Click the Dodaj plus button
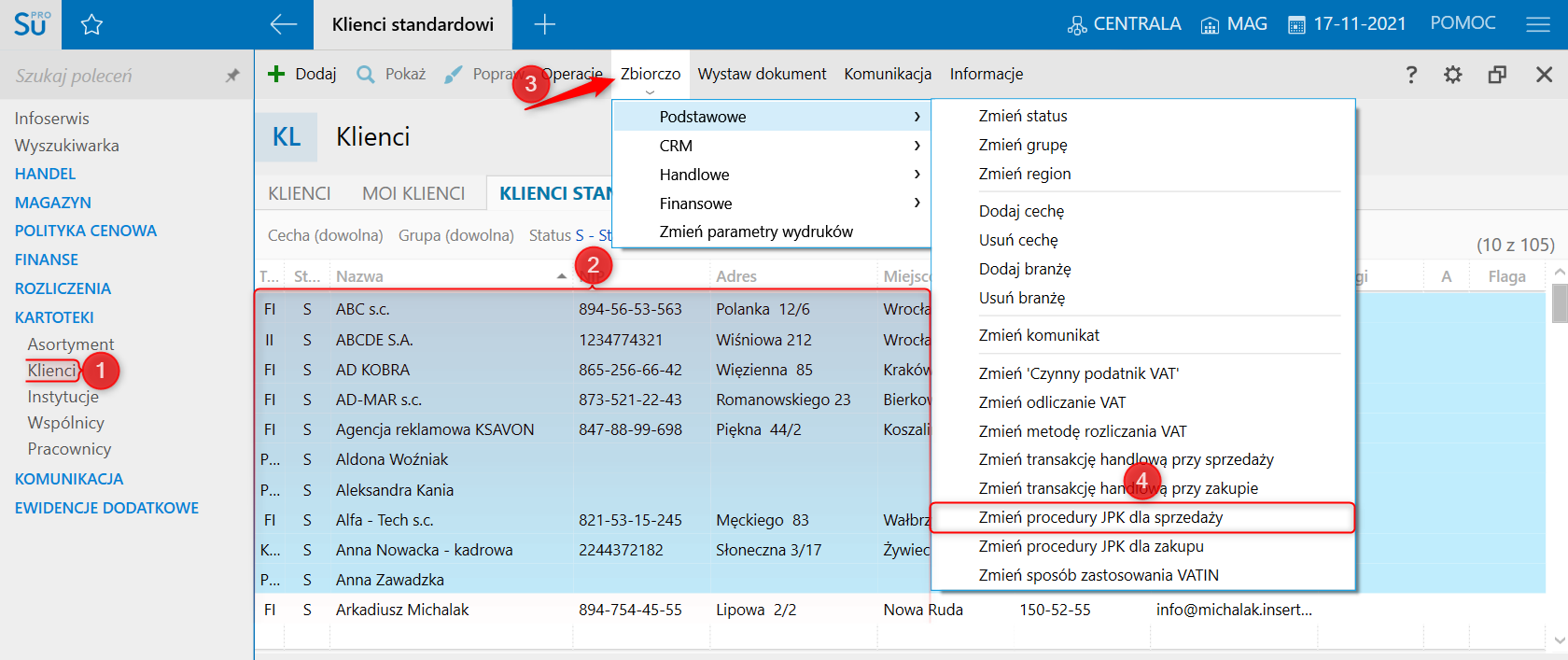 (x=301, y=74)
